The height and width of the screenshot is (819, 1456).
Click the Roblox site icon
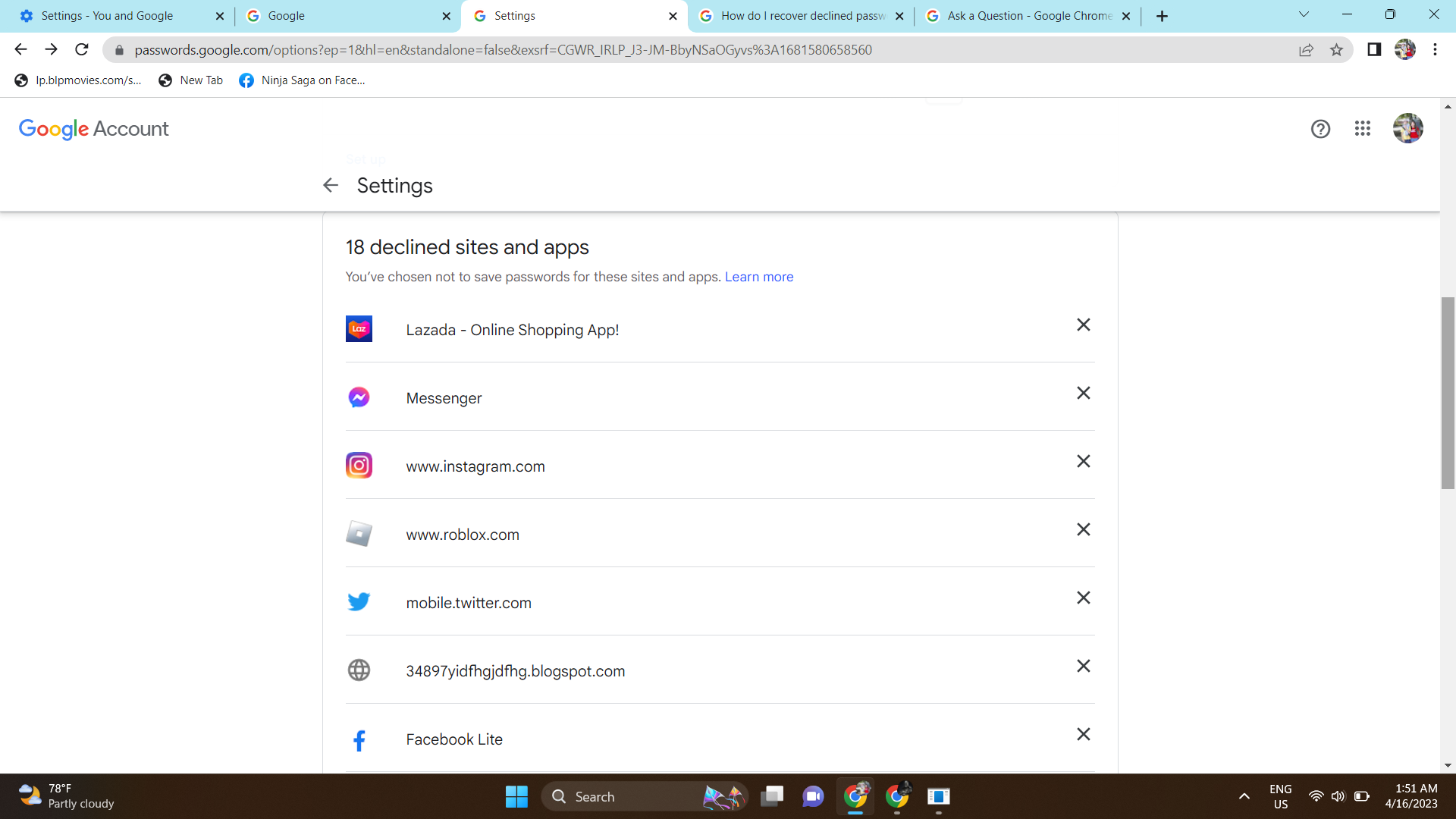[359, 534]
